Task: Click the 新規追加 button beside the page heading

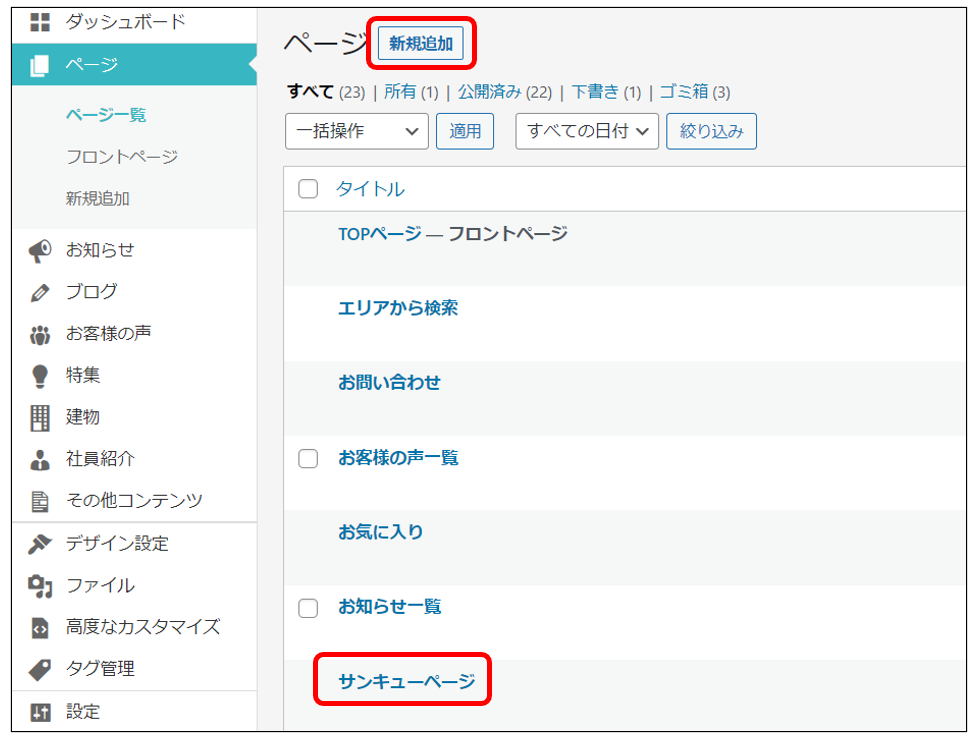Action: [420, 44]
